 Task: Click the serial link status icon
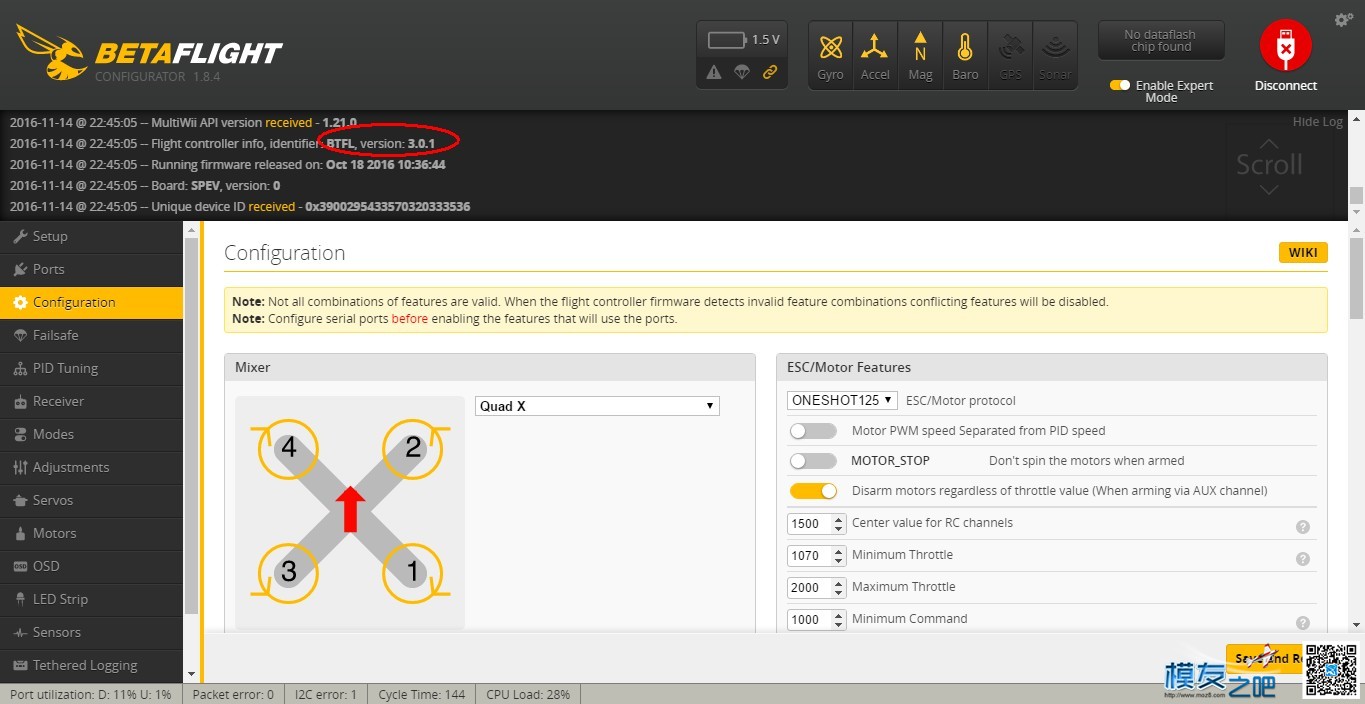pyautogui.click(x=770, y=72)
